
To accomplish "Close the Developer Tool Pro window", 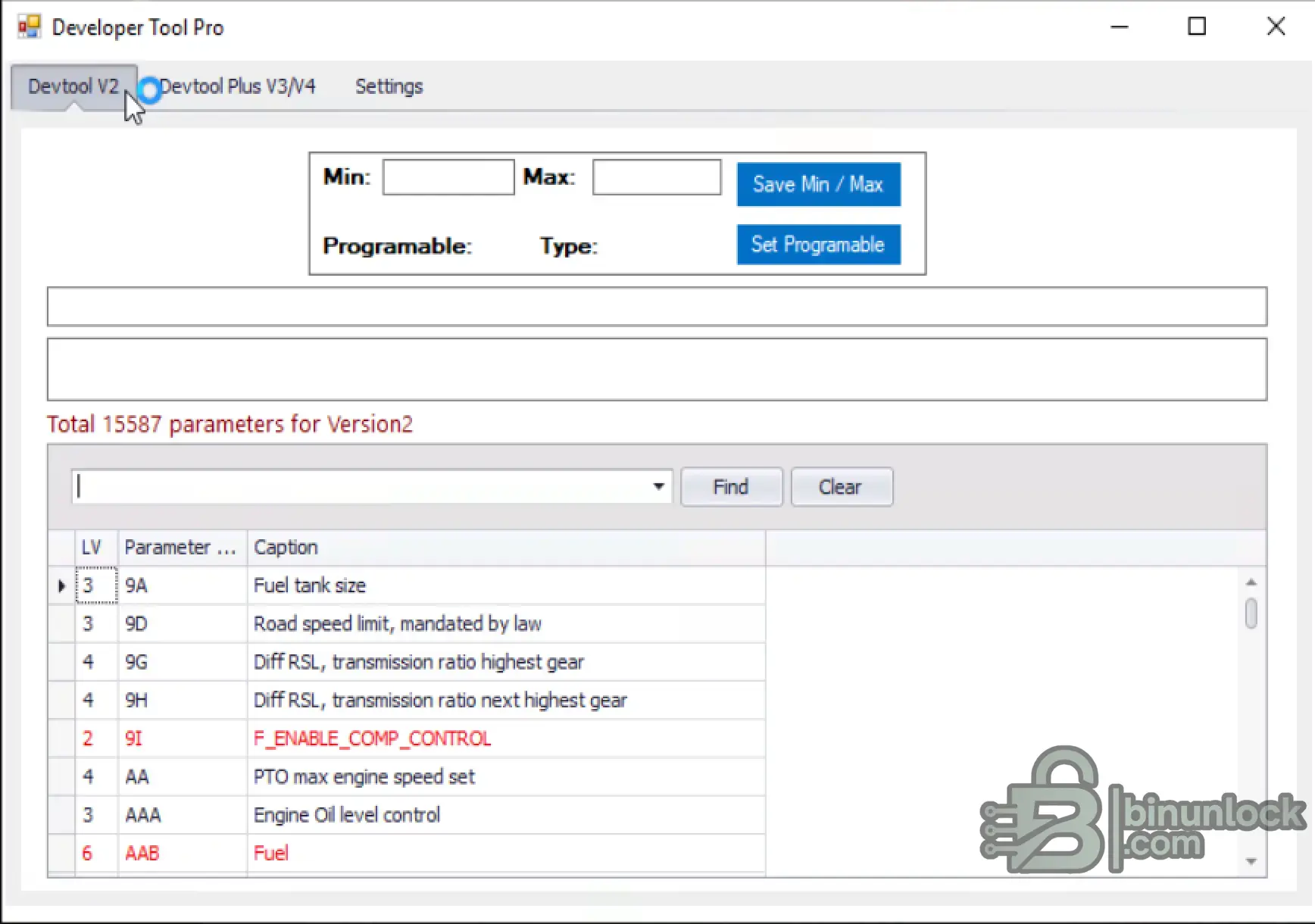I will click(1276, 27).
